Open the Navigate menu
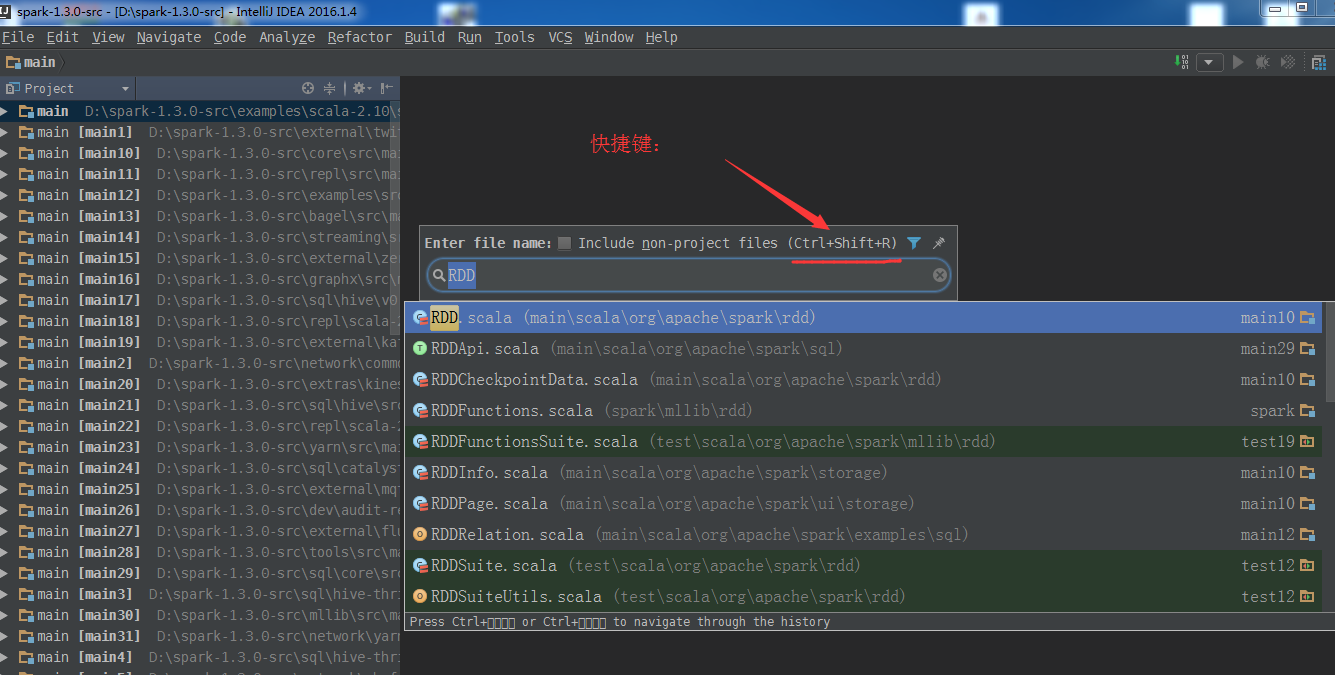 pyautogui.click(x=169, y=37)
